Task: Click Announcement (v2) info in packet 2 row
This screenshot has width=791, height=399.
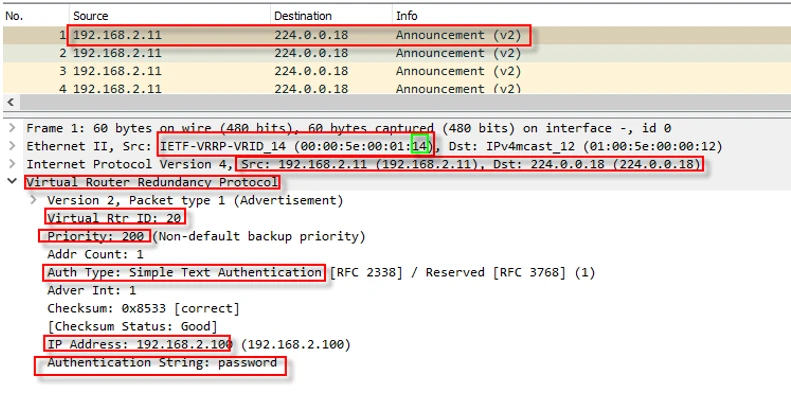Action: pos(458,53)
